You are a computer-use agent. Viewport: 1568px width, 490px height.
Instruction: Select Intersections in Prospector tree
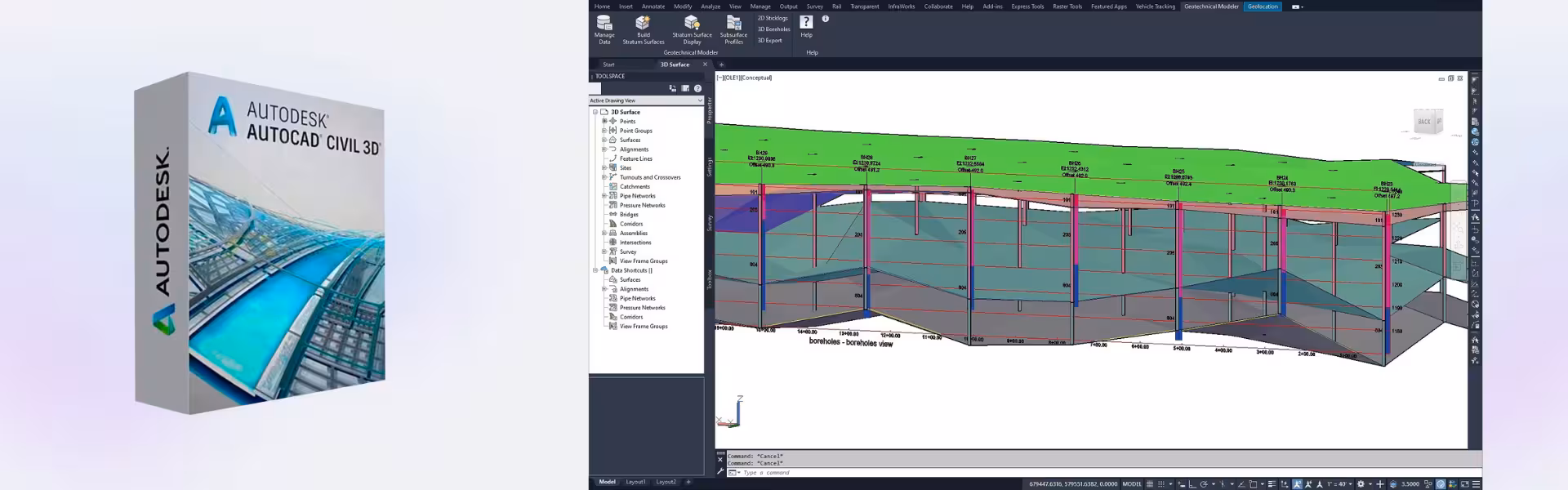635,243
